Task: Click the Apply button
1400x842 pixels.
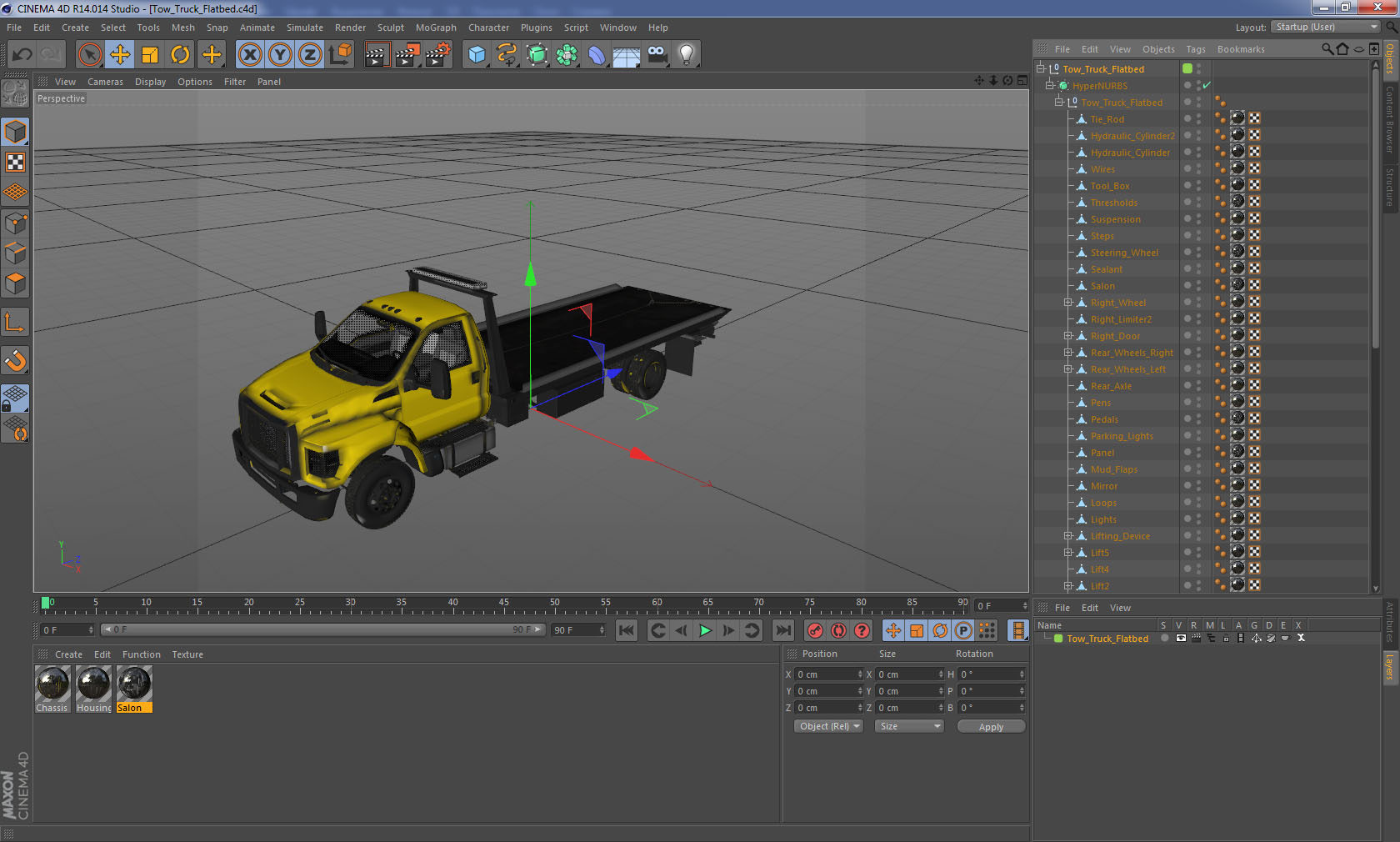Action: [x=990, y=727]
